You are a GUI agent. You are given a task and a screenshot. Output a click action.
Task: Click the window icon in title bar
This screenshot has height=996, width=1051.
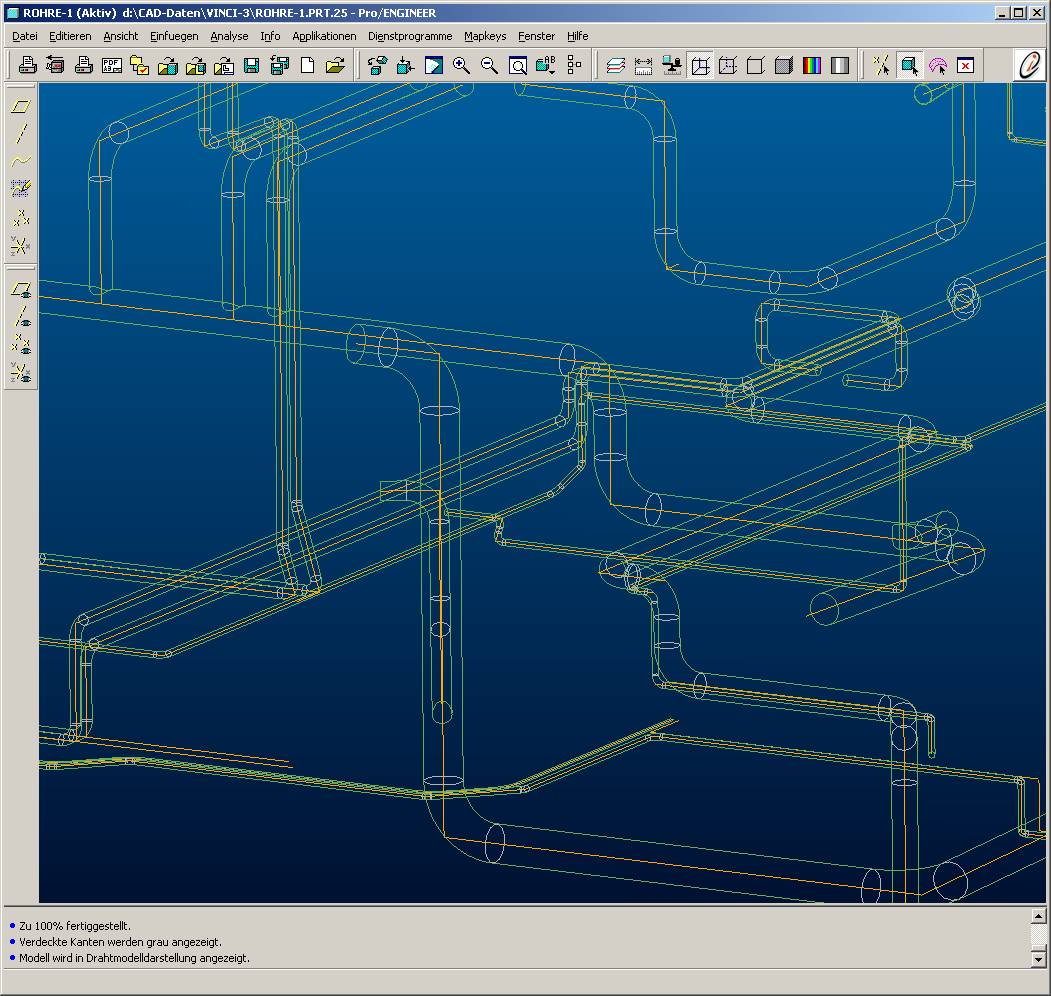[12, 13]
